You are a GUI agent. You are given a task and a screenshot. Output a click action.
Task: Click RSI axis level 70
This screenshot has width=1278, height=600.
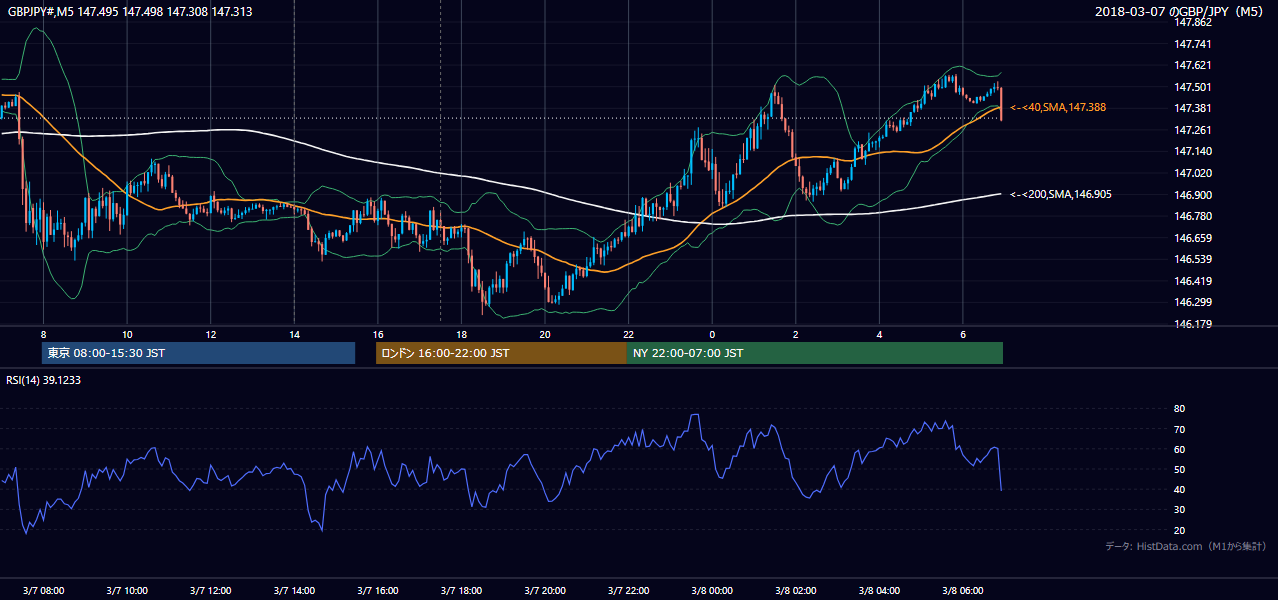click(1179, 429)
